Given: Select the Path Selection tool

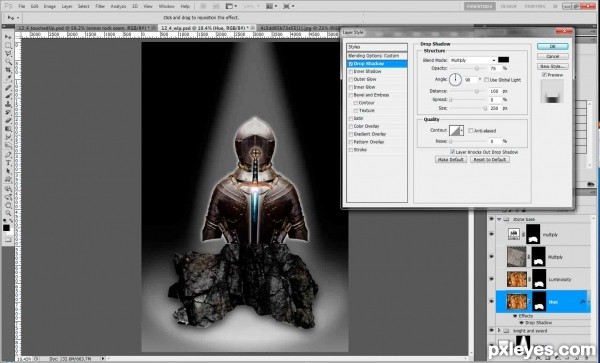Looking at the screenshot, I should point(8,171).
